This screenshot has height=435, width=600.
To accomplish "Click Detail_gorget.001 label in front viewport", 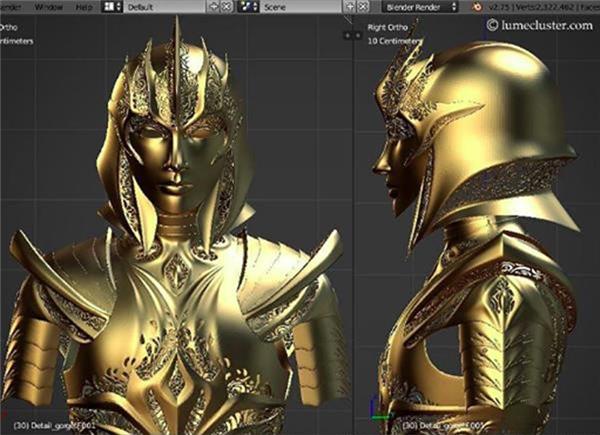I will [54, 425].
